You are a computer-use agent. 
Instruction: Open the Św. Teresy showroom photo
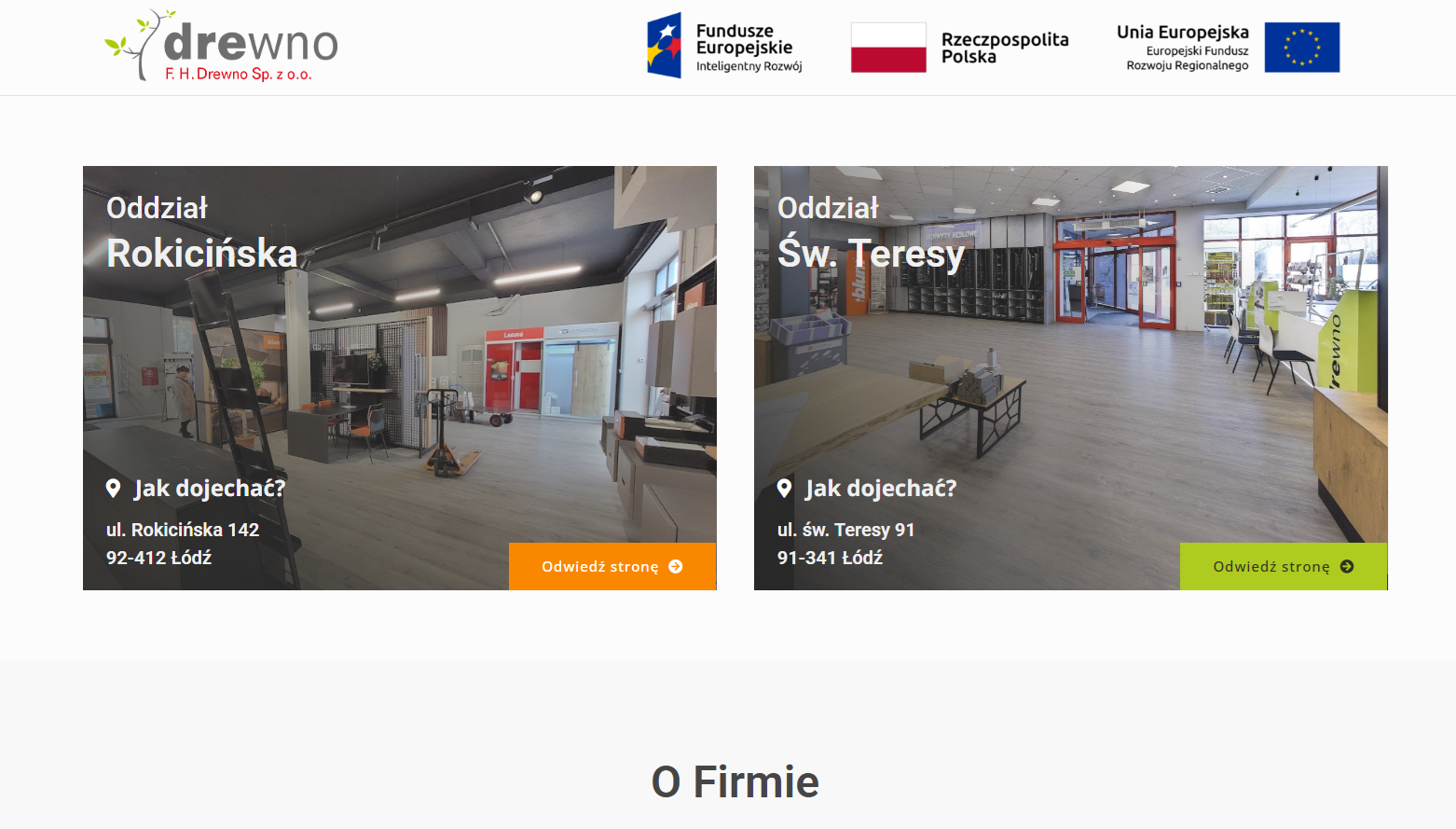point(1071,378)
